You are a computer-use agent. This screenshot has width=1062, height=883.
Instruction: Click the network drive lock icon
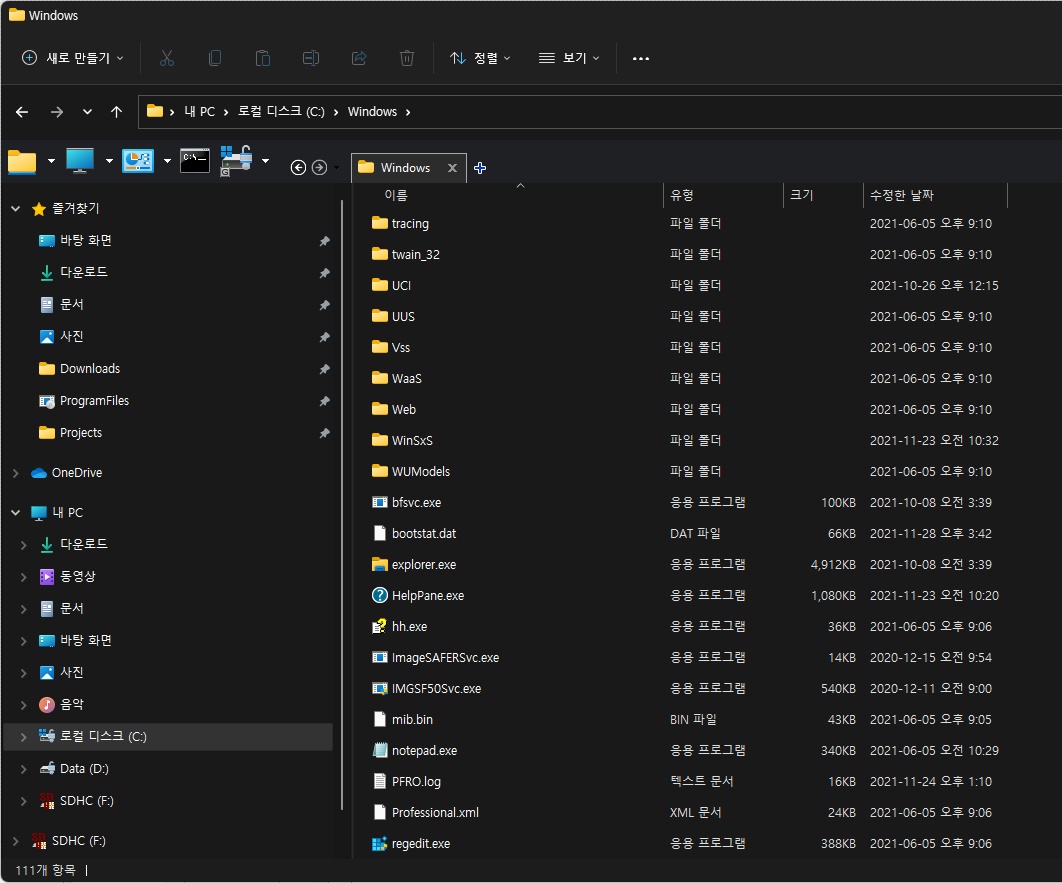(236, 160)
